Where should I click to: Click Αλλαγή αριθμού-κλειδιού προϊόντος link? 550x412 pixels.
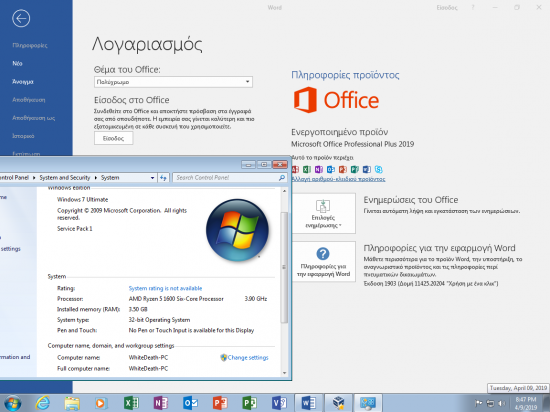pos(338,179)
